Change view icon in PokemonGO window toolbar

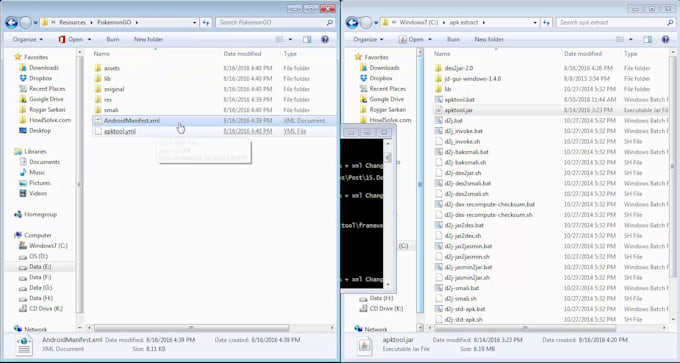(279, 39)
